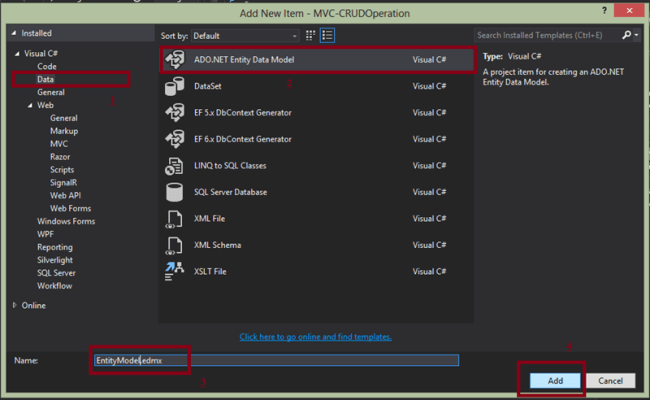650x400 pixels.
Task: Select the LINQ to SQL Classes icon
Action: (x=174, y=165)
